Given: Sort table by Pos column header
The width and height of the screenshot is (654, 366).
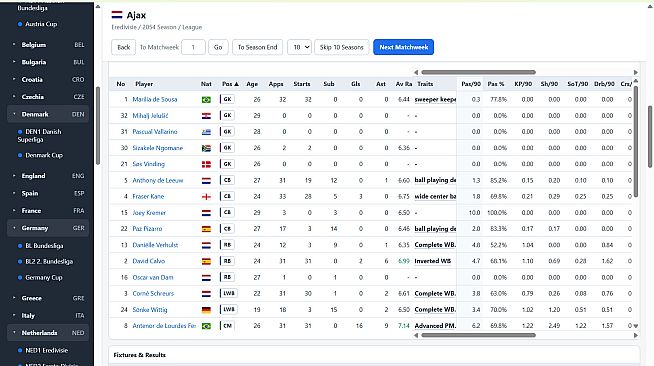Looking at the screenshot, I should [230, 84].
